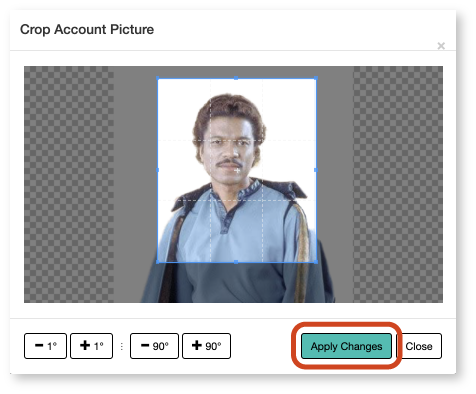The height and width of the screenshot is (394, 476).
Task: Click the bottom-center crop handle
Action: tap(236, 262)
